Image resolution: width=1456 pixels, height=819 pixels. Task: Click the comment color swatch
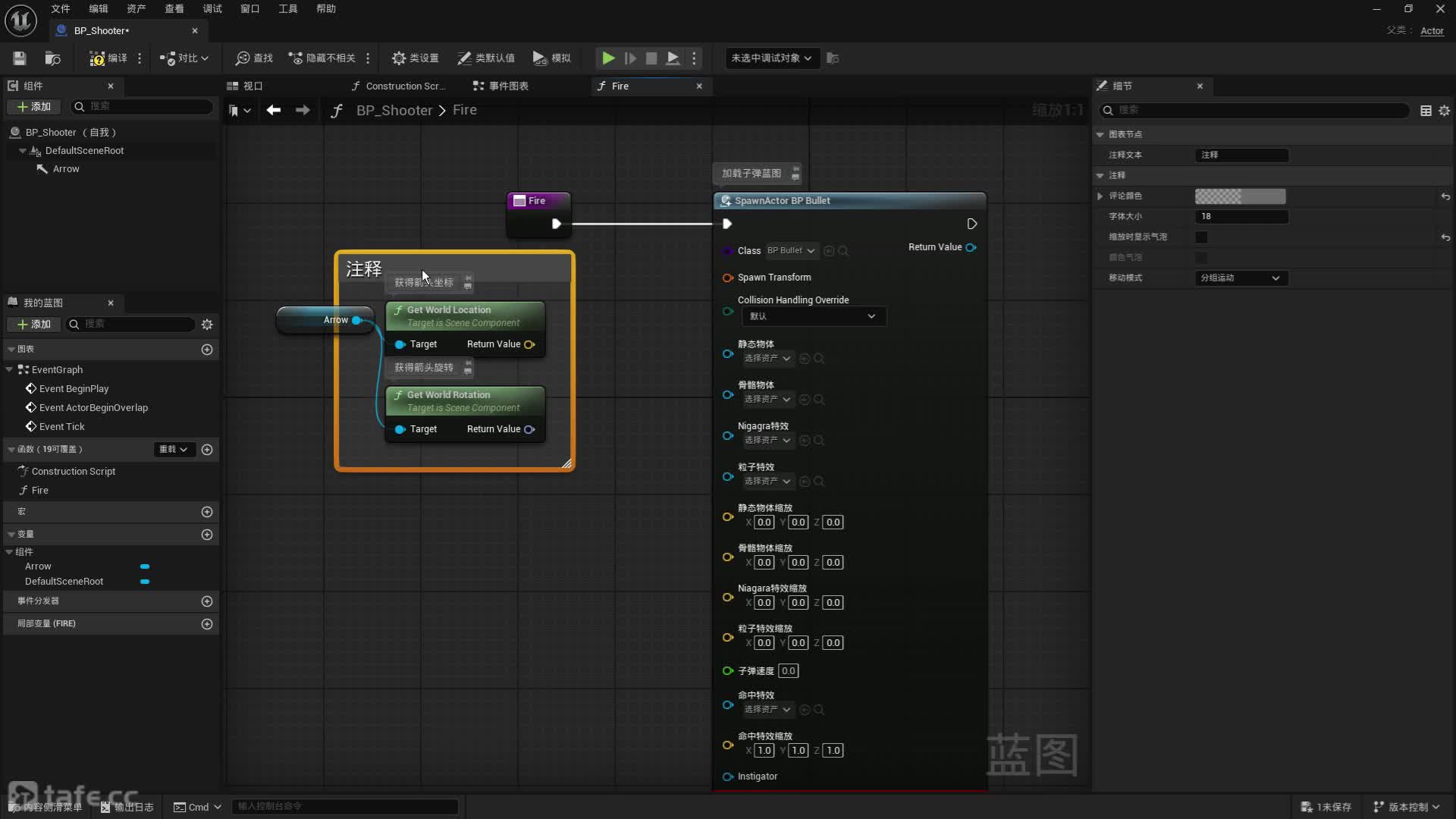click(x=1240, y=196)
